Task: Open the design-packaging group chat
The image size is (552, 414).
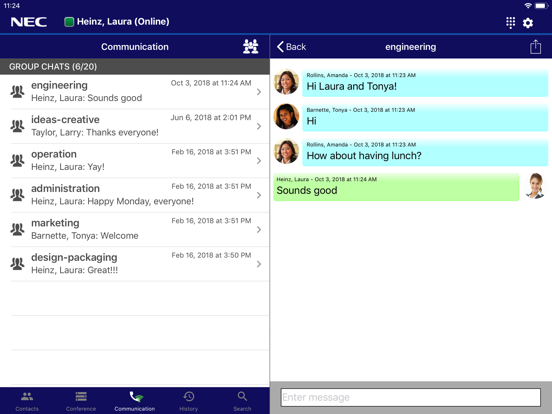Action: point(135,264)
